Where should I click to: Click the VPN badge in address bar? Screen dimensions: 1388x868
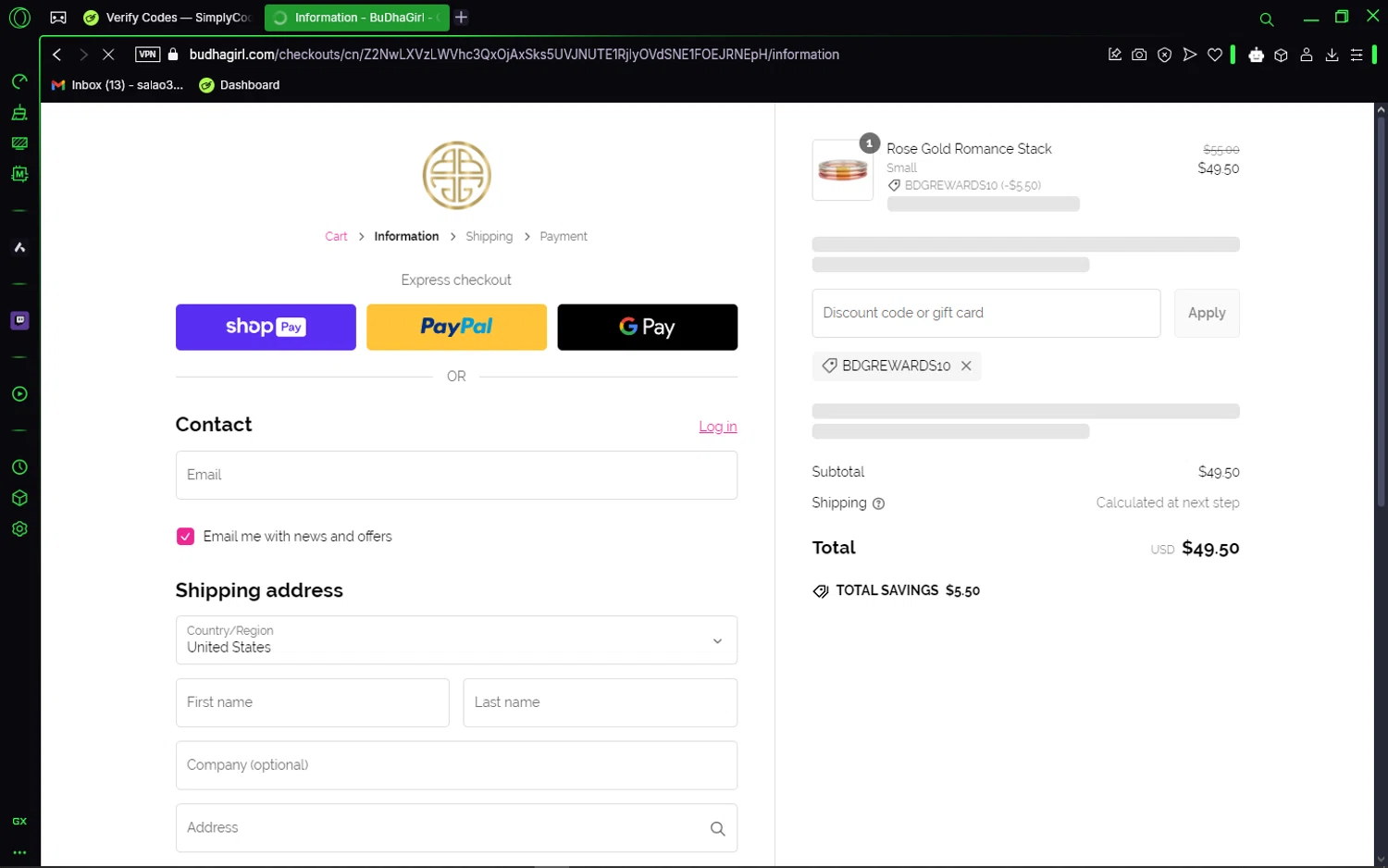(x=147, y=55)
